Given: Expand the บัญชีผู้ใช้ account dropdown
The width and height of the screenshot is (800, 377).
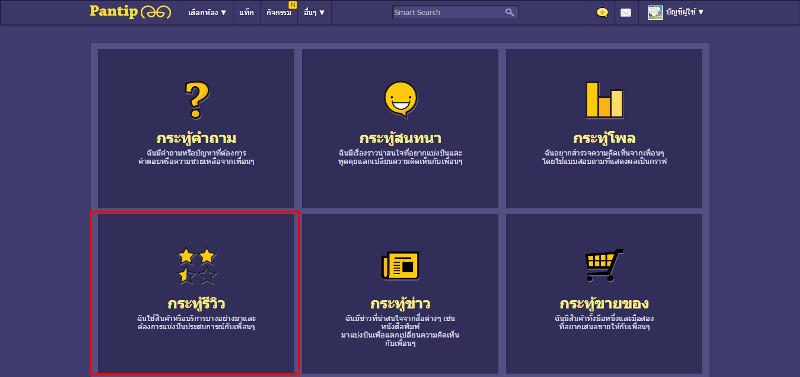Looking at the screenshot, I should [685, 12].
